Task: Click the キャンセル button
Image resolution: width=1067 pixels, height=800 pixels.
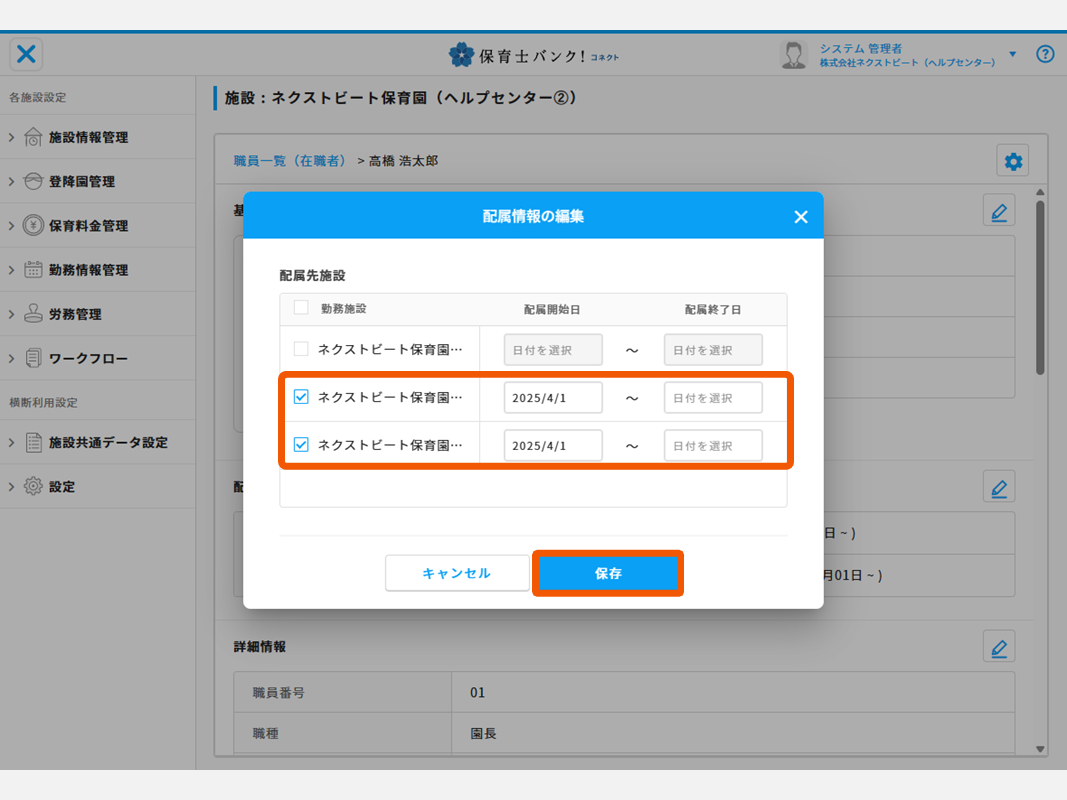Action: (457, 574)
